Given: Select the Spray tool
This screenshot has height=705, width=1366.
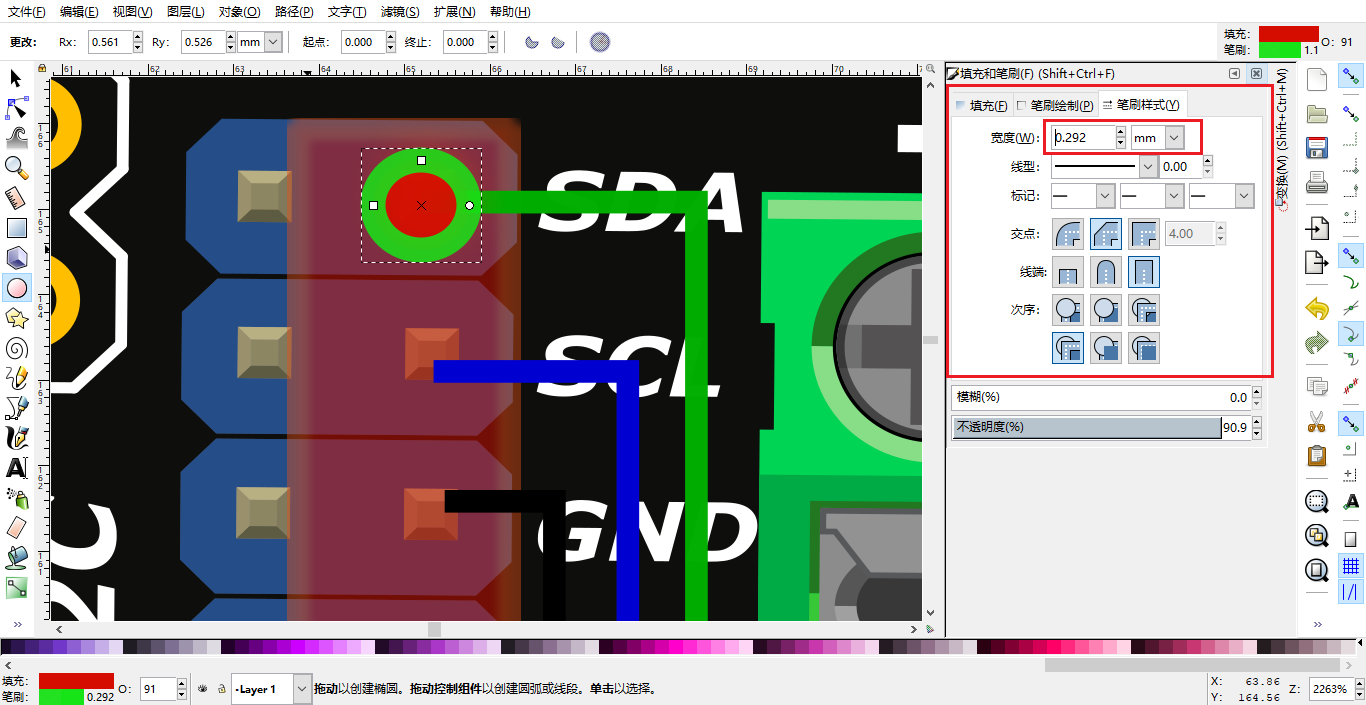Looking at the screenshot, I should pyautogui.click(x=16, y=497).
